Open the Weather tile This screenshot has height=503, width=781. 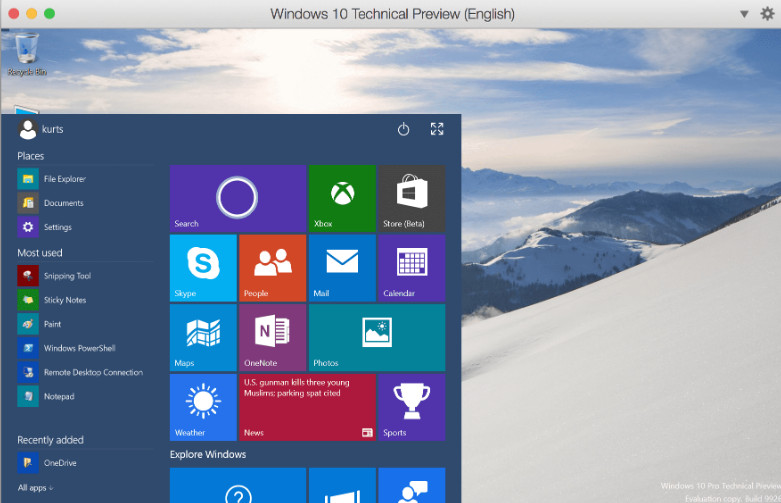coord(203,407)
